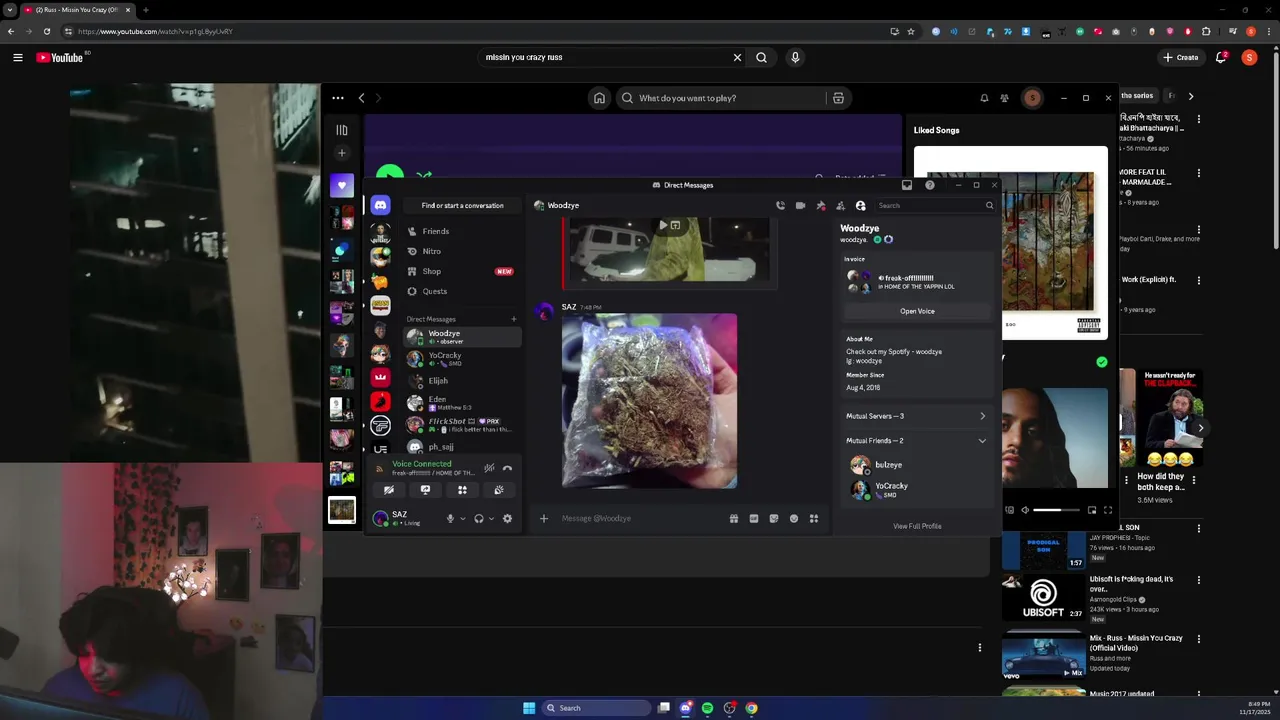Screen dimensions: 1280x720
Task: Open Nitro in Discord sidebar
Action: click(x=462, y=251)
